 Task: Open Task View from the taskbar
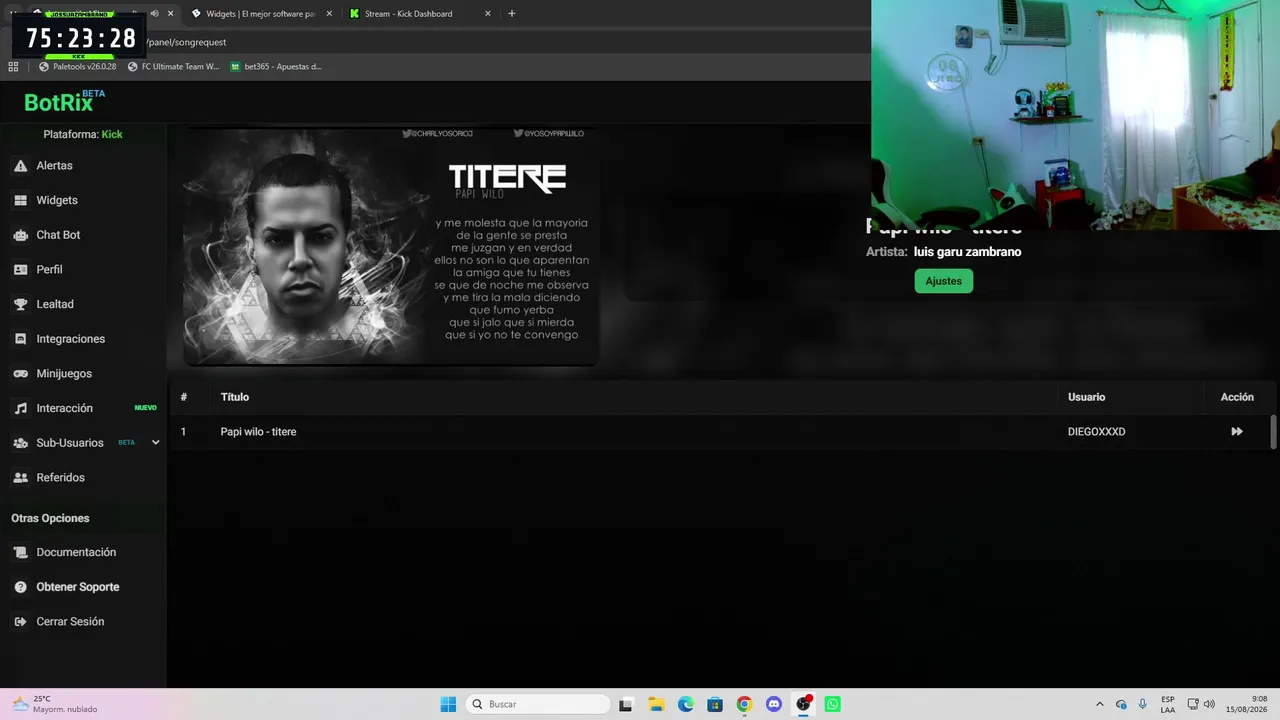click(626, 704)
